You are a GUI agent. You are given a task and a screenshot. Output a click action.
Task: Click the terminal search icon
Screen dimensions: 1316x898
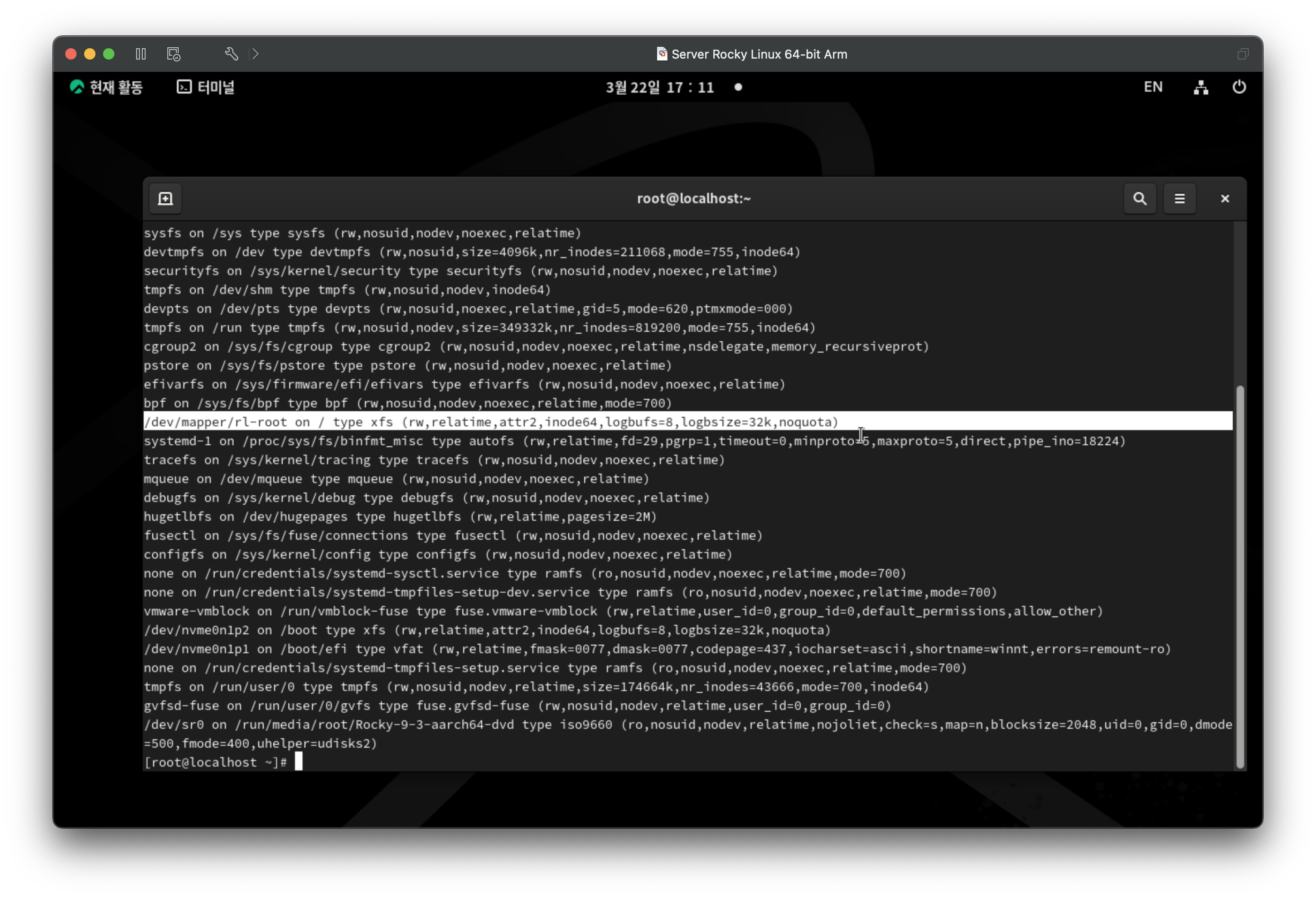point(1139,199)
